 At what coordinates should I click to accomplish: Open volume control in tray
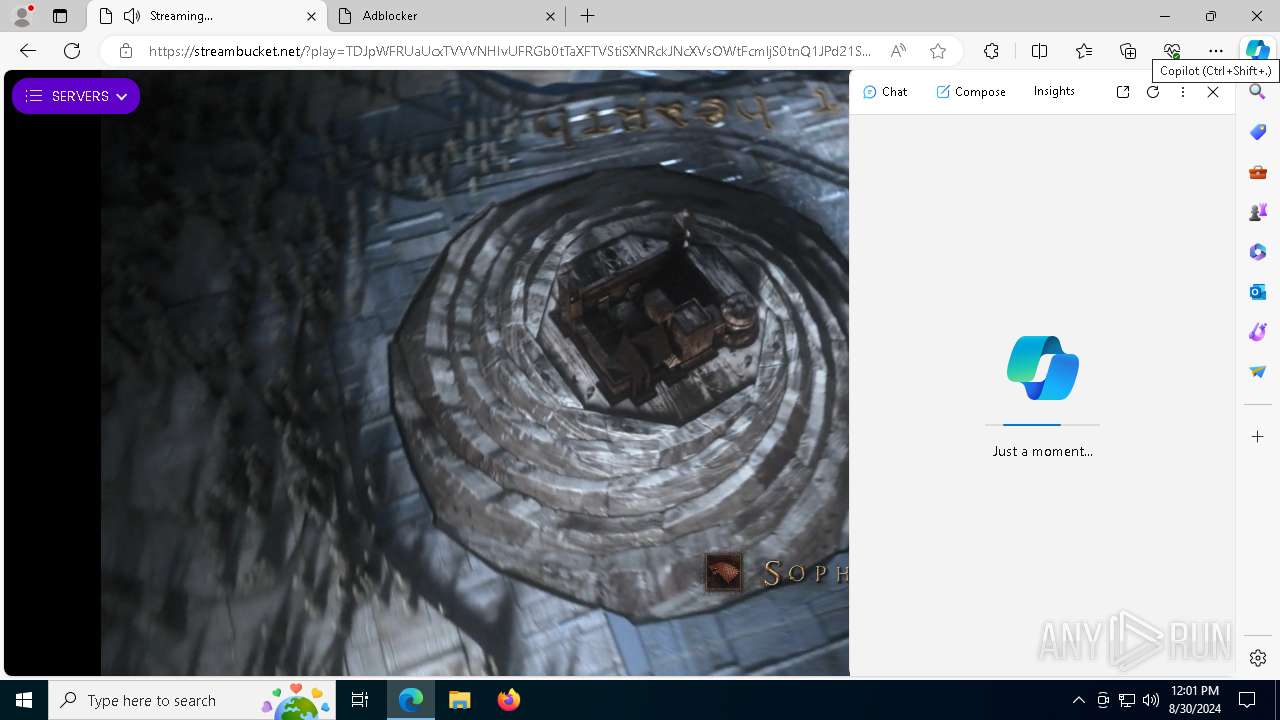[x=1150, y=700]
